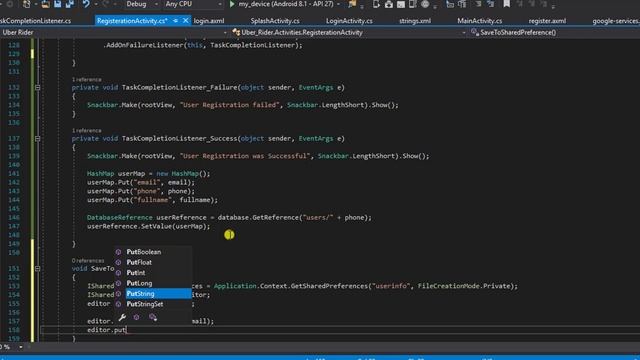Image resolution: width=640 pixels, height=360 pixels.
Task: Click the wrench filter icon in IntelliSense popup
Action: click(x=122, y=317)
